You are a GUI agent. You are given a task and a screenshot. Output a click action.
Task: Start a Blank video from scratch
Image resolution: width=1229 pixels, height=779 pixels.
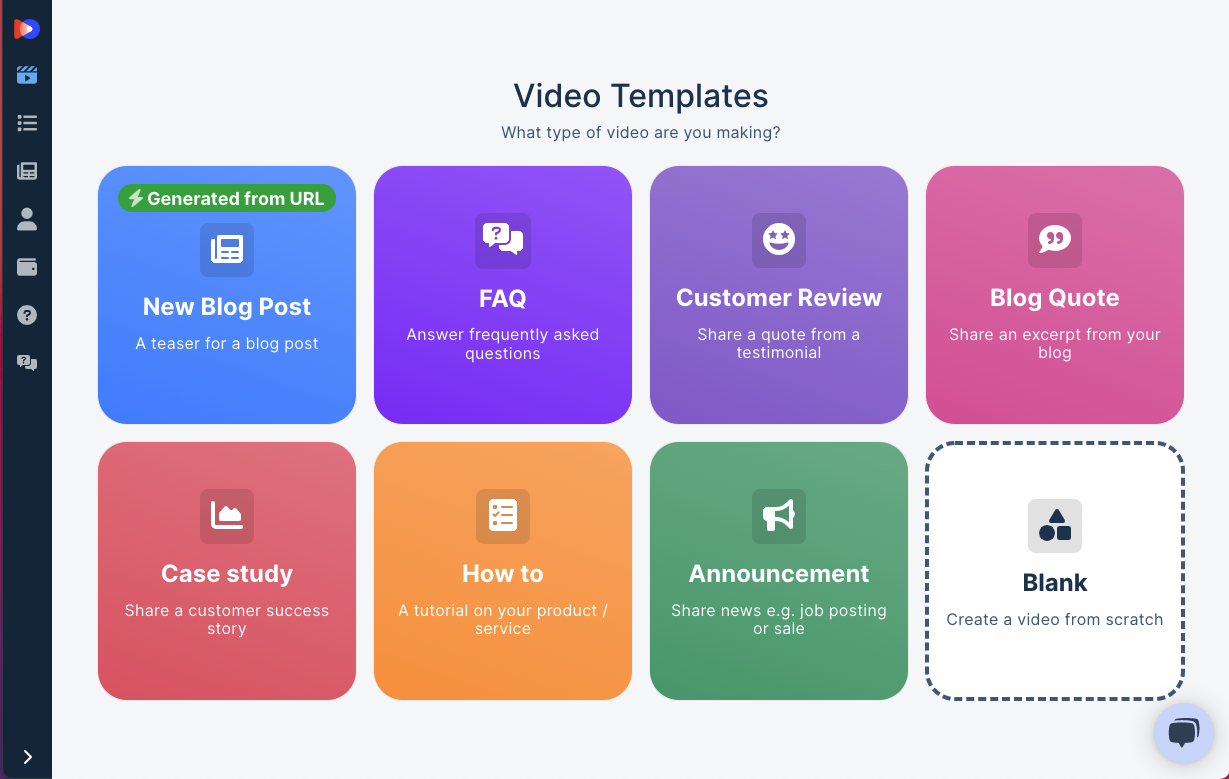click(x=1054, y=571)
